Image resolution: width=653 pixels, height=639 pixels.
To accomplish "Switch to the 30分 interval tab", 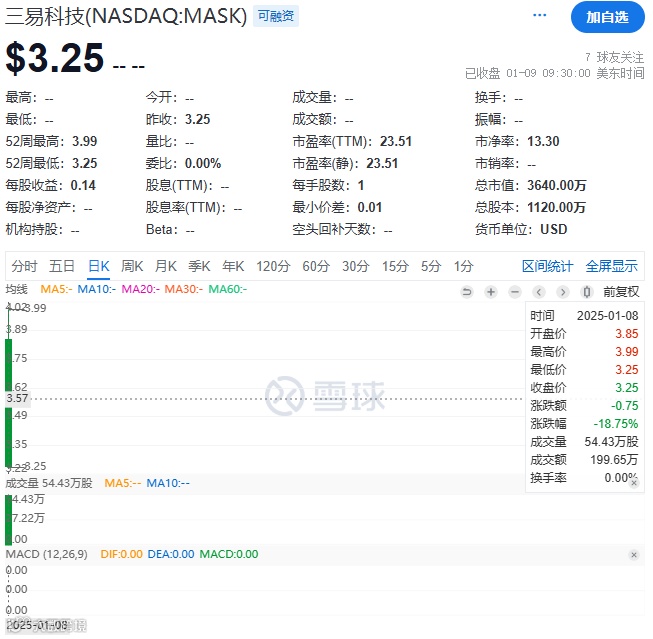I will pos(356,266).
